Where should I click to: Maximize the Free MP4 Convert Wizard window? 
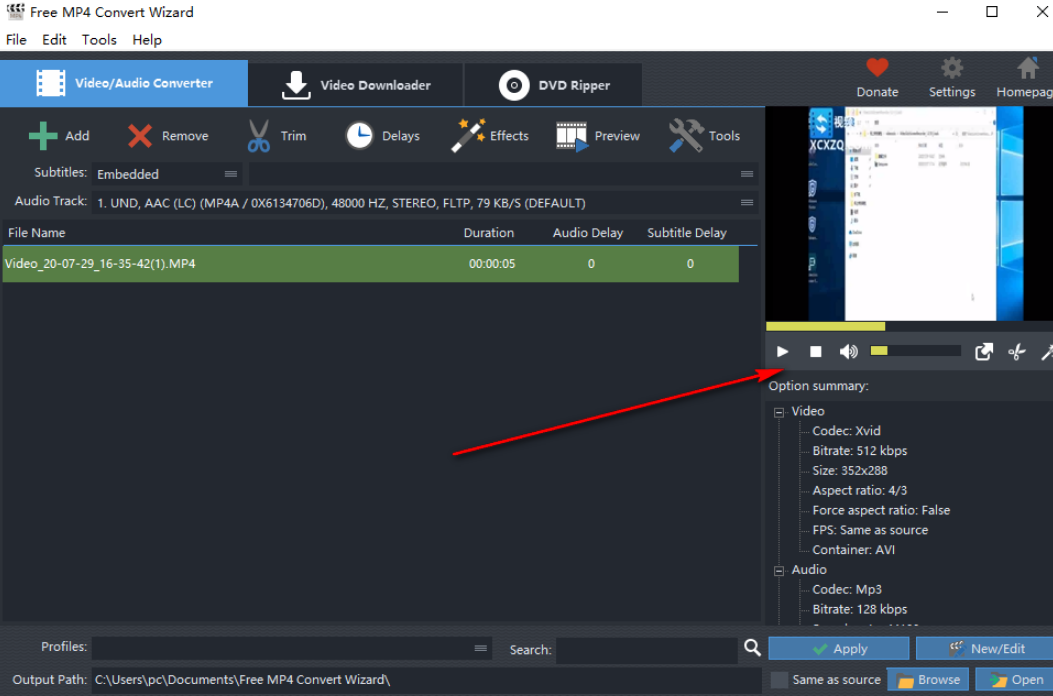coord(992,11)
